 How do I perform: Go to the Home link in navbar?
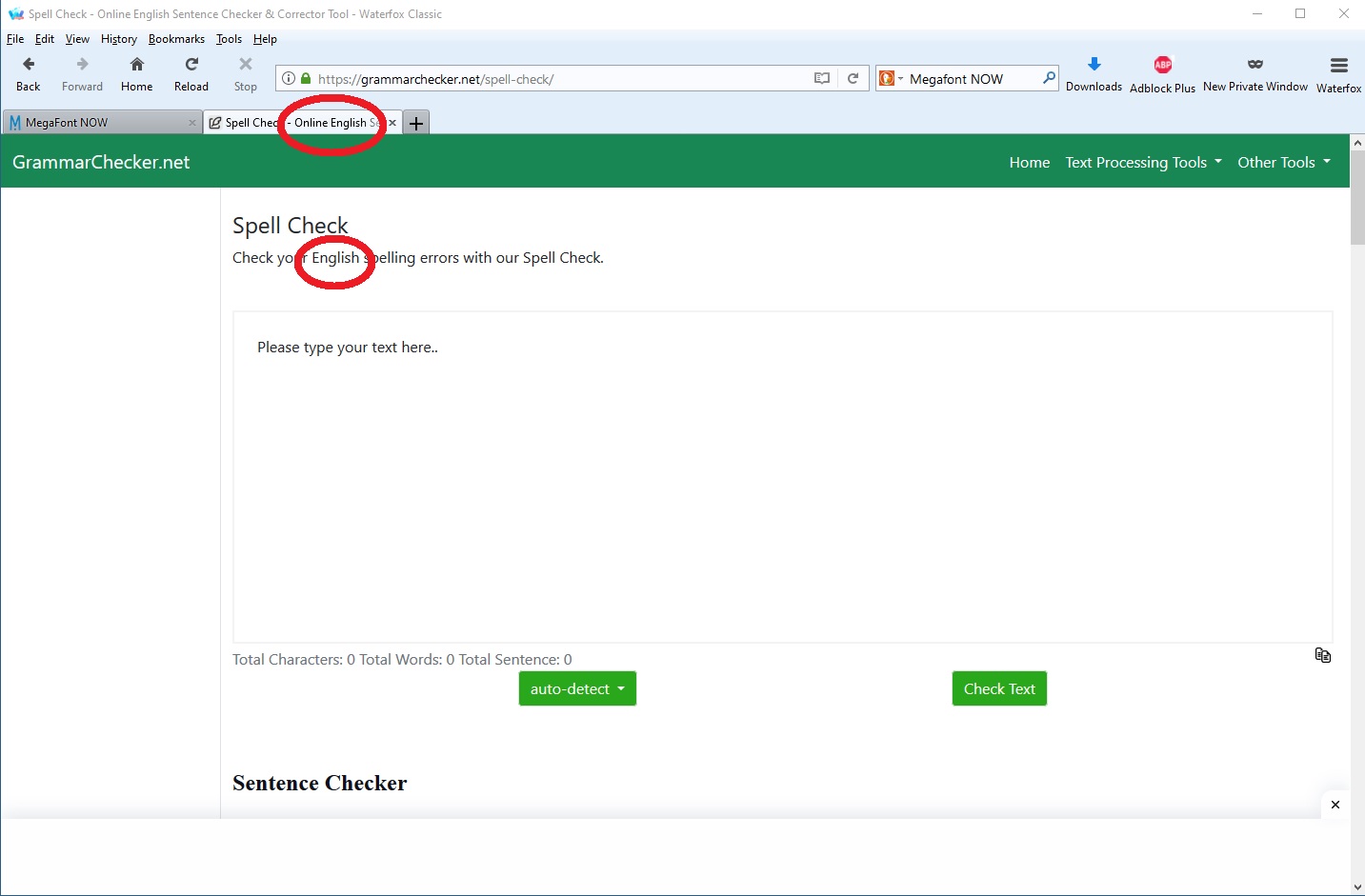[x=1029, y=163]
